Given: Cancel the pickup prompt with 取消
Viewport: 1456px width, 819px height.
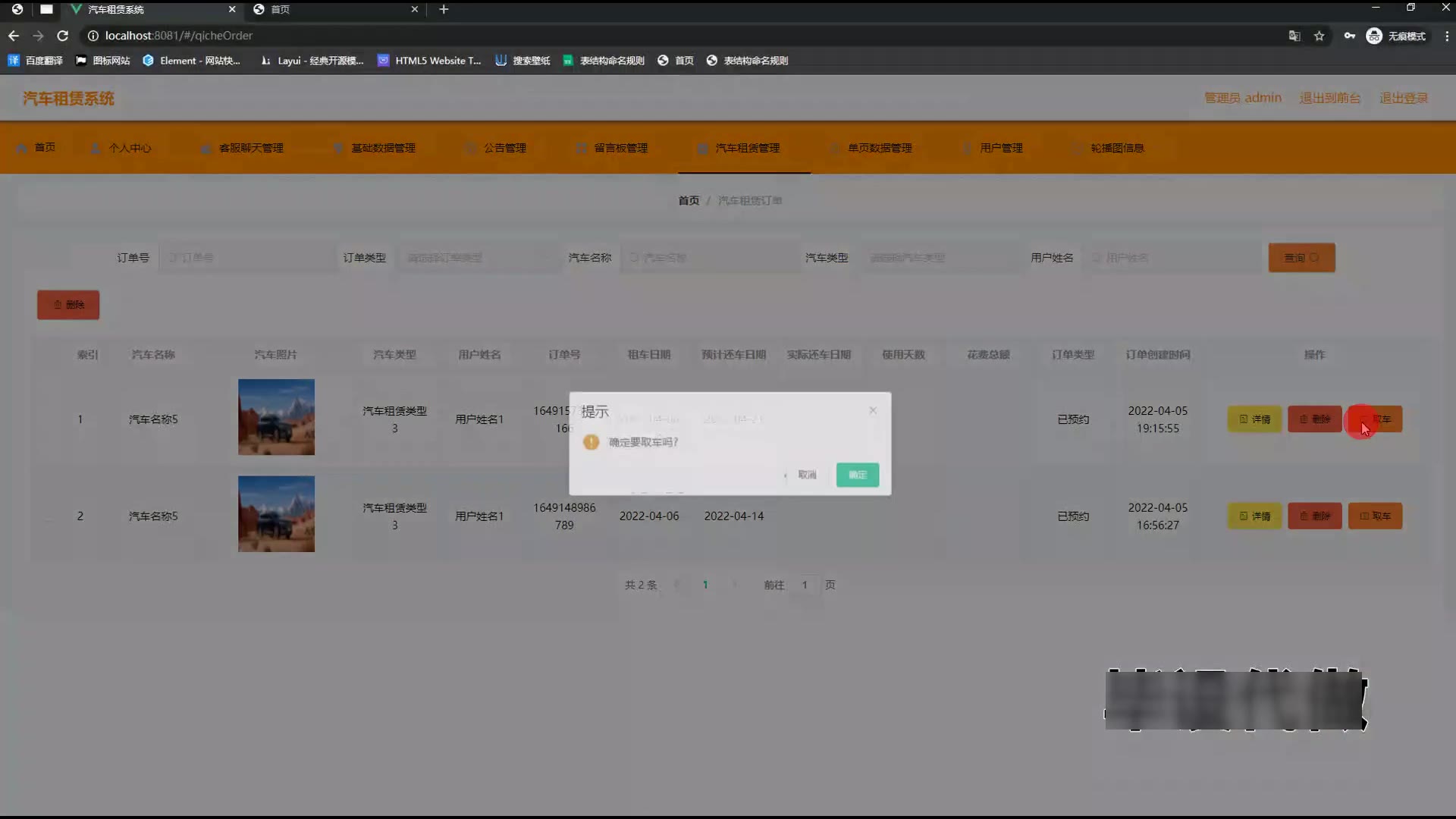Looking at the screenshot, I should [806, 475].
